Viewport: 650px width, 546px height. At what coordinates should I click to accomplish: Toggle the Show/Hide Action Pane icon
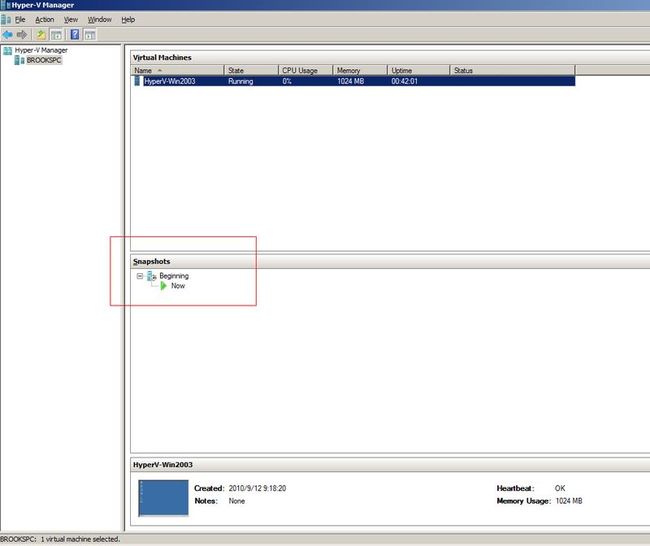(x=90, y=35)
